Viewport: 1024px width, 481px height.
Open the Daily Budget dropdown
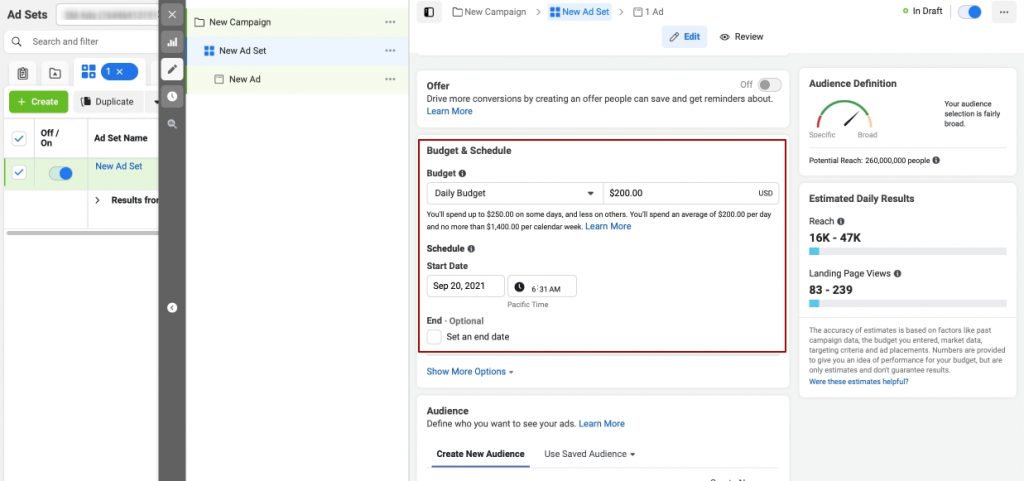coord(515,193)
